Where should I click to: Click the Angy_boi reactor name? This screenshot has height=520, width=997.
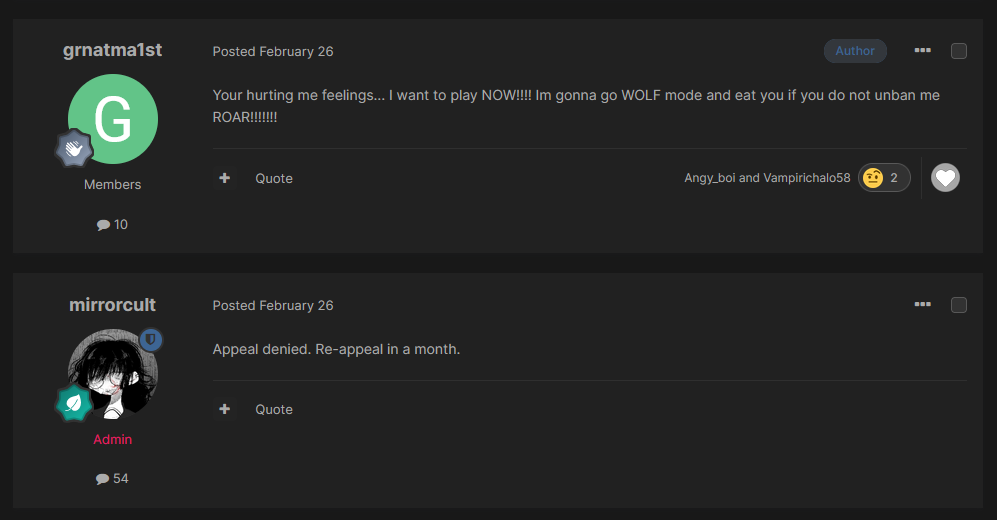click(710, 178)
